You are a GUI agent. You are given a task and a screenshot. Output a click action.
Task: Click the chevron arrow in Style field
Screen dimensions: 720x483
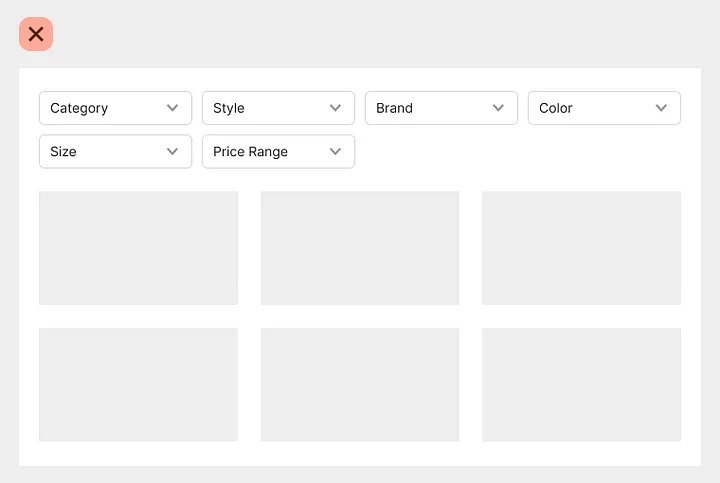[x=335, y=108]
